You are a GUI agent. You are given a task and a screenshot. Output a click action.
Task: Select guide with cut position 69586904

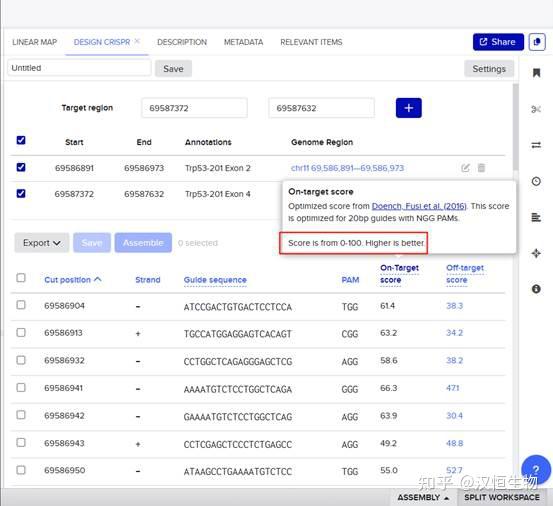tap(21, 305)
